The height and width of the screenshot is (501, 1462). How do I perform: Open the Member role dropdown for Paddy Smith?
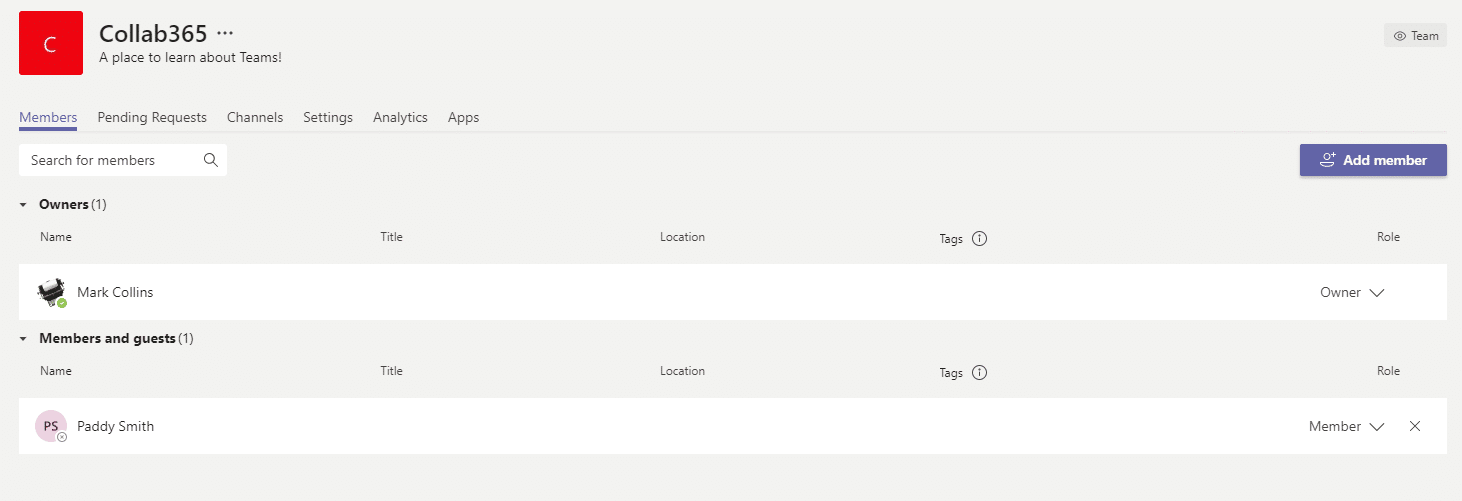[x=1347, y=427]
